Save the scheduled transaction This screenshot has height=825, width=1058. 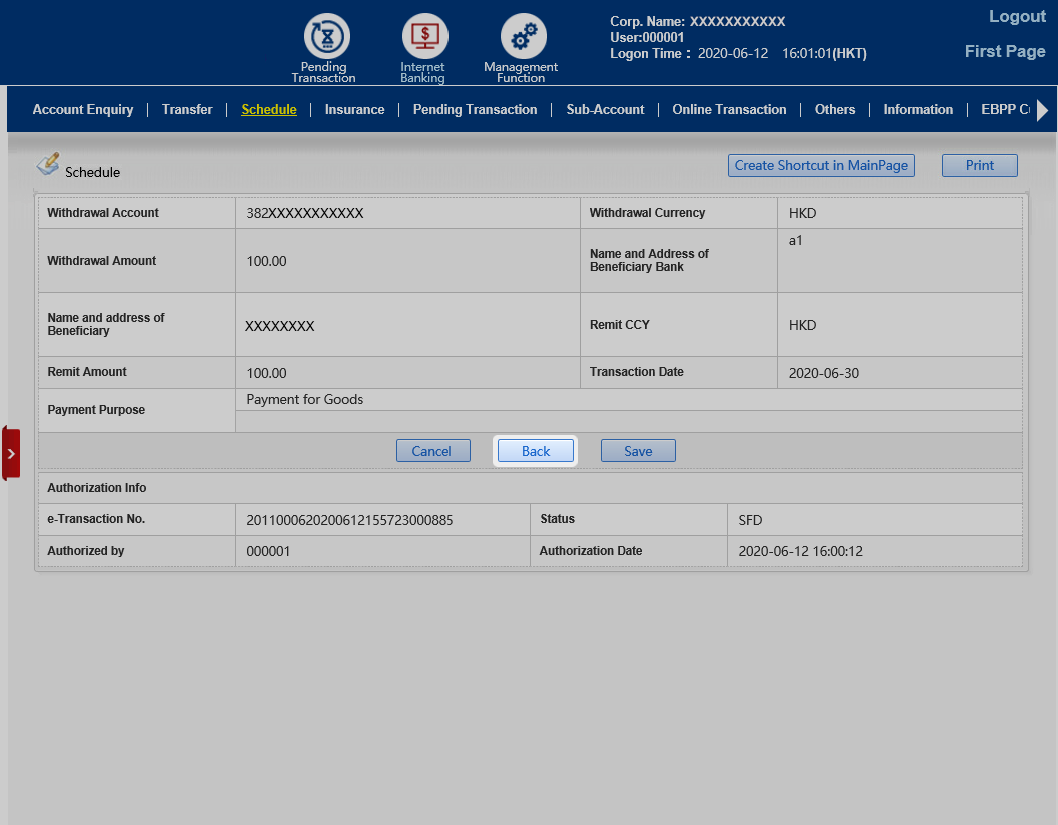click(638, 451)
